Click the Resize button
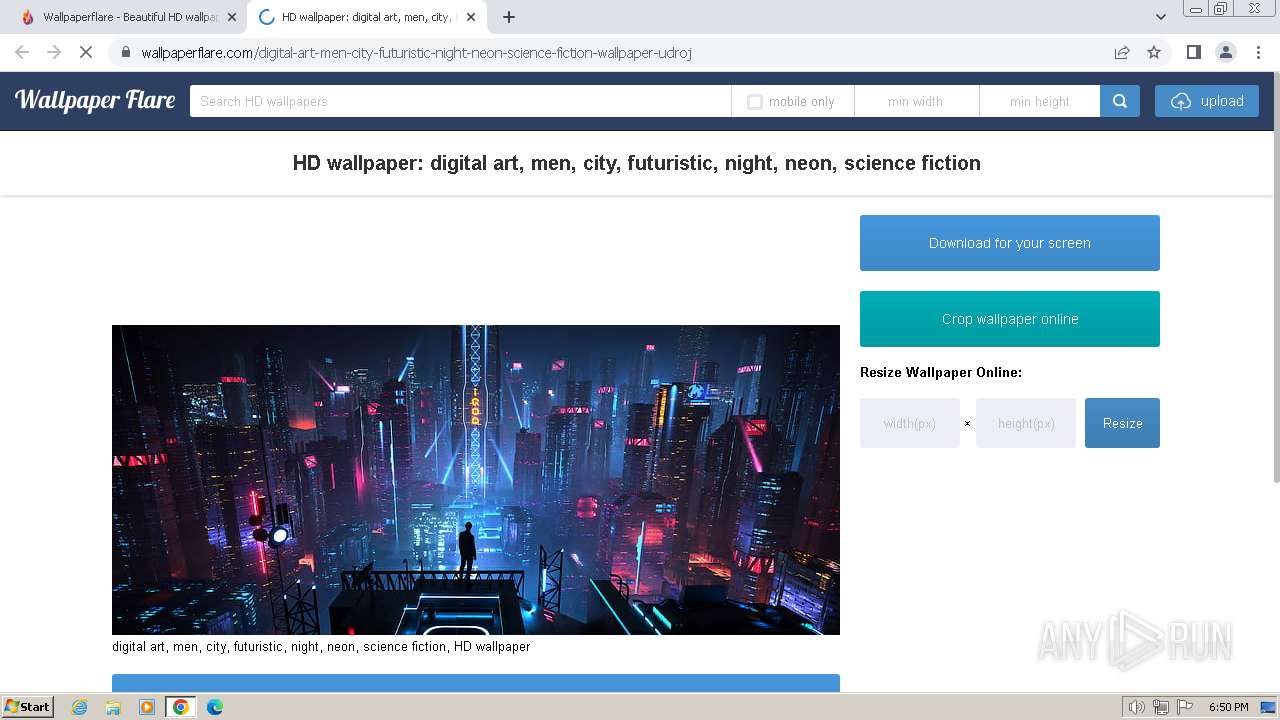Screen dimensions: 1280x720 [1122, 423]
